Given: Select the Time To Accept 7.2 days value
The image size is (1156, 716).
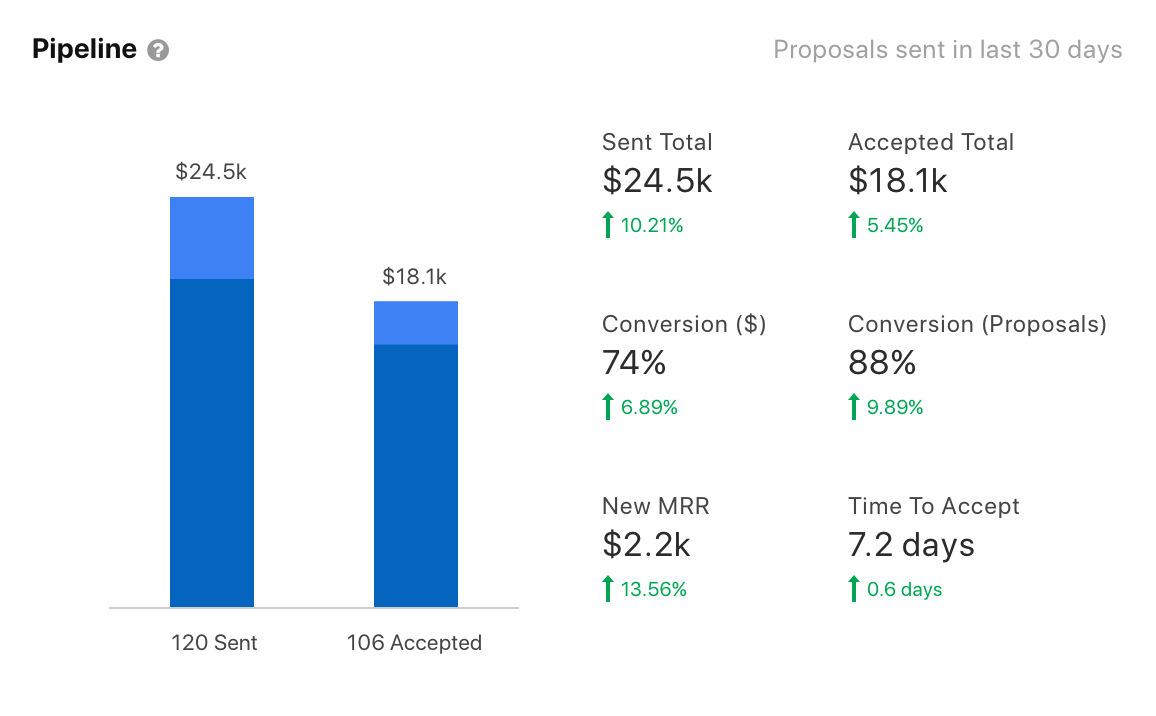Looking at the screenshot, I should [911, 545].
